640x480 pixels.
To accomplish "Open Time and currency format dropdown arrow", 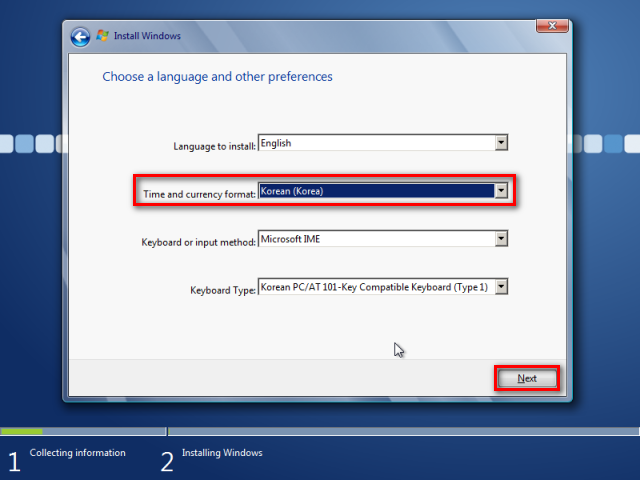I will point(501,191).
